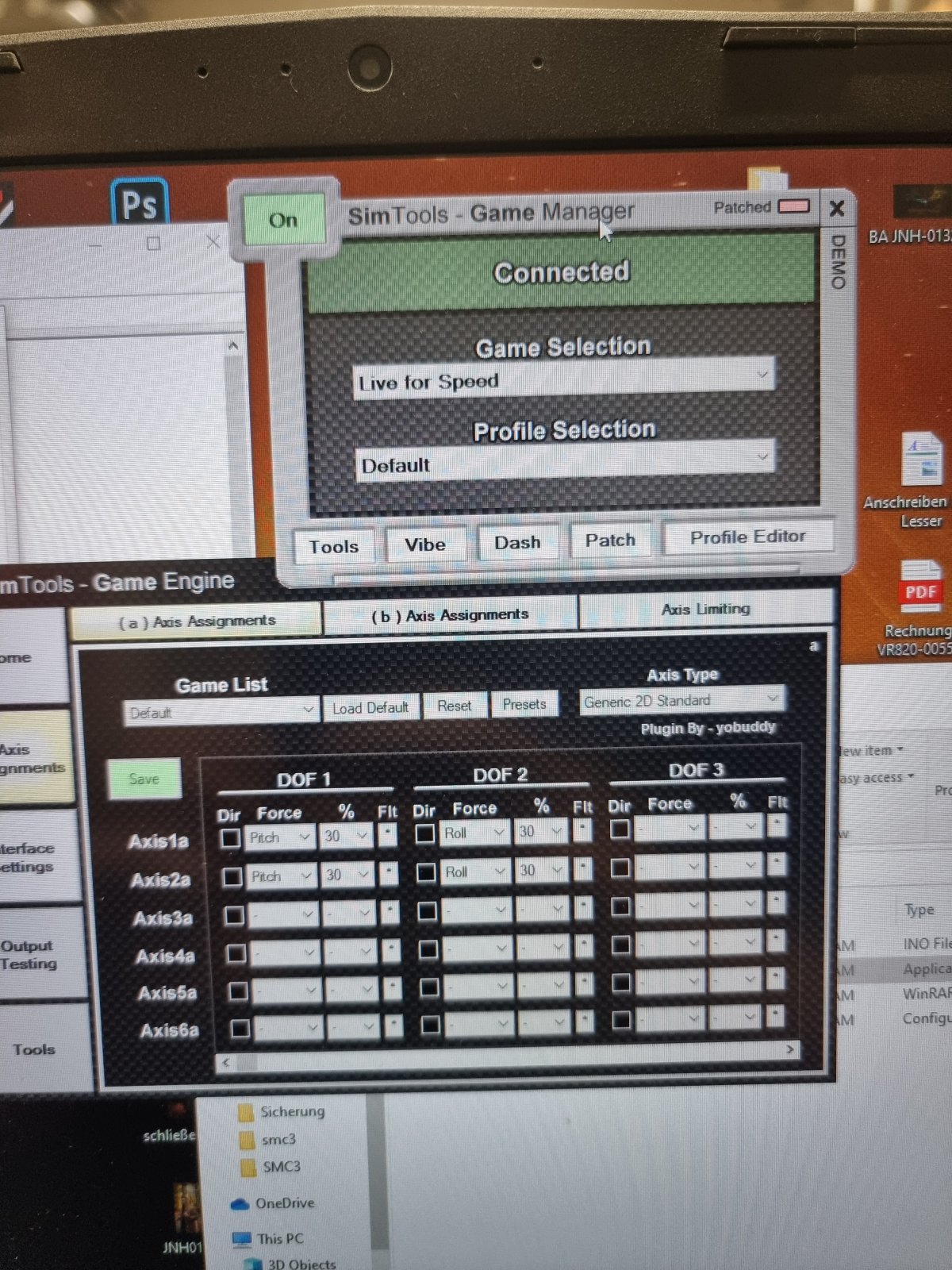952x1270 pixels.
Task: Switch to Axis Limiting tab
Action: click(x=706, y=609)
